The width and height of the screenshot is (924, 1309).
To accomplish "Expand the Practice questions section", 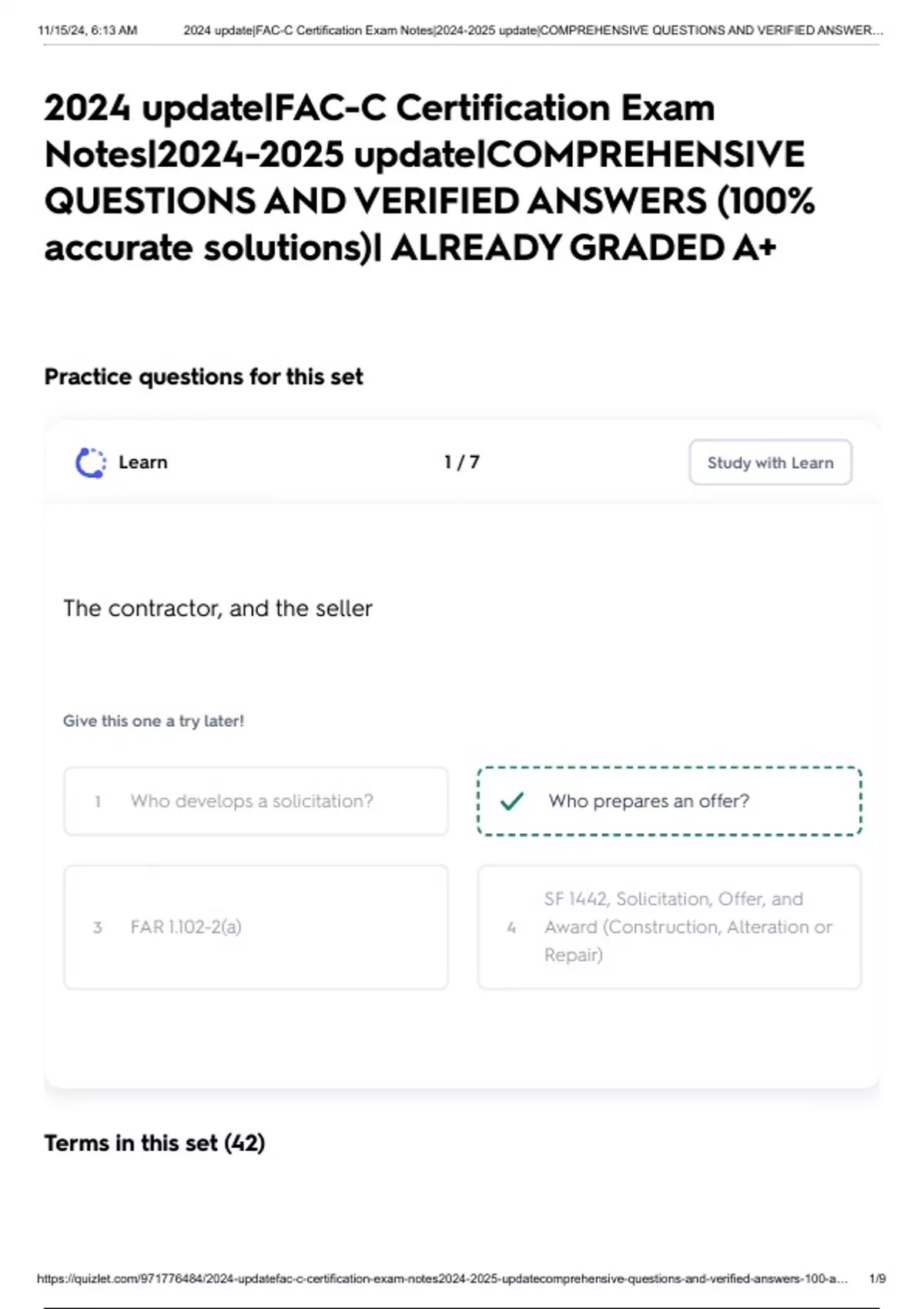I will click(x=205, y=377).
